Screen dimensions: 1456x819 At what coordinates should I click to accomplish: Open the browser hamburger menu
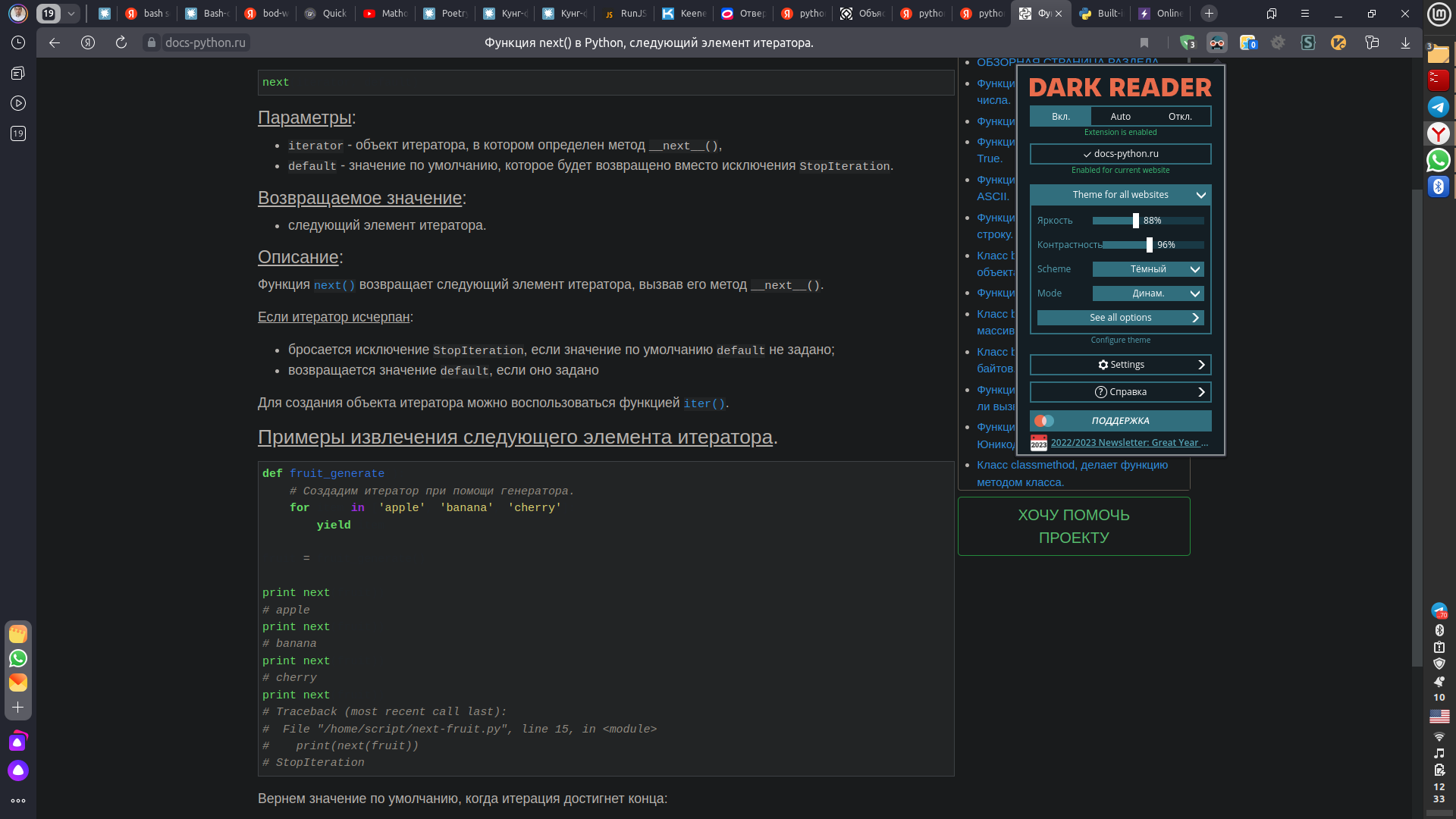coord(1305,13)
